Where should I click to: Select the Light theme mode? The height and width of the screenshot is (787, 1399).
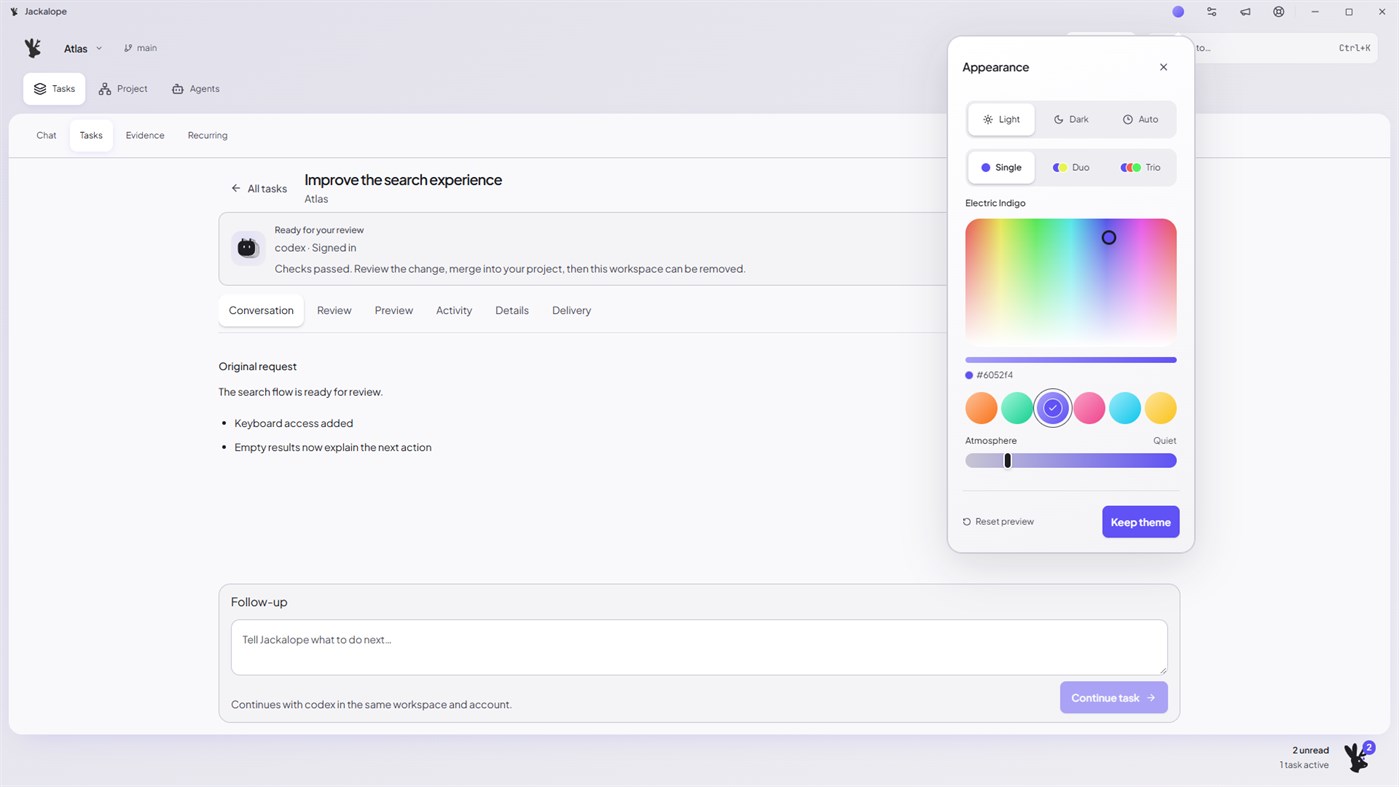(1001, 119)
